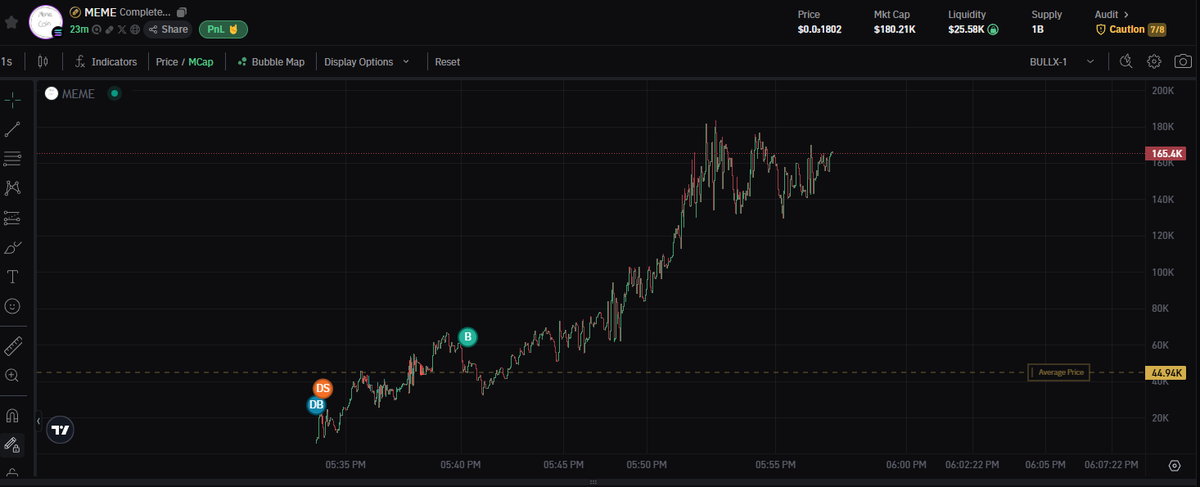The image size is (1200, 487).
Task: Select the crosshair cursor tool
Action: point(13,99)
